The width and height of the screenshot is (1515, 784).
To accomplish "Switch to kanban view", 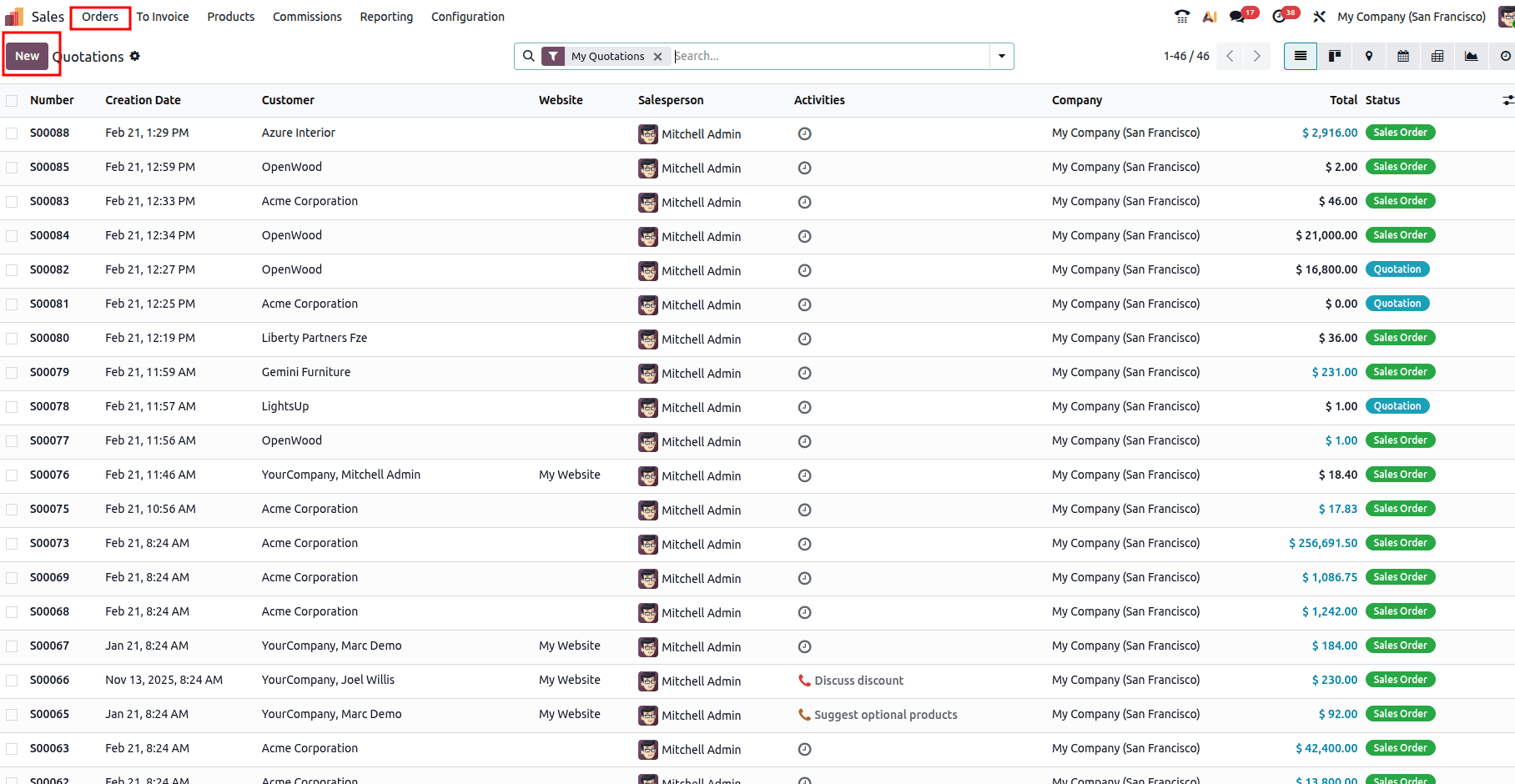I will (1335, 56).
